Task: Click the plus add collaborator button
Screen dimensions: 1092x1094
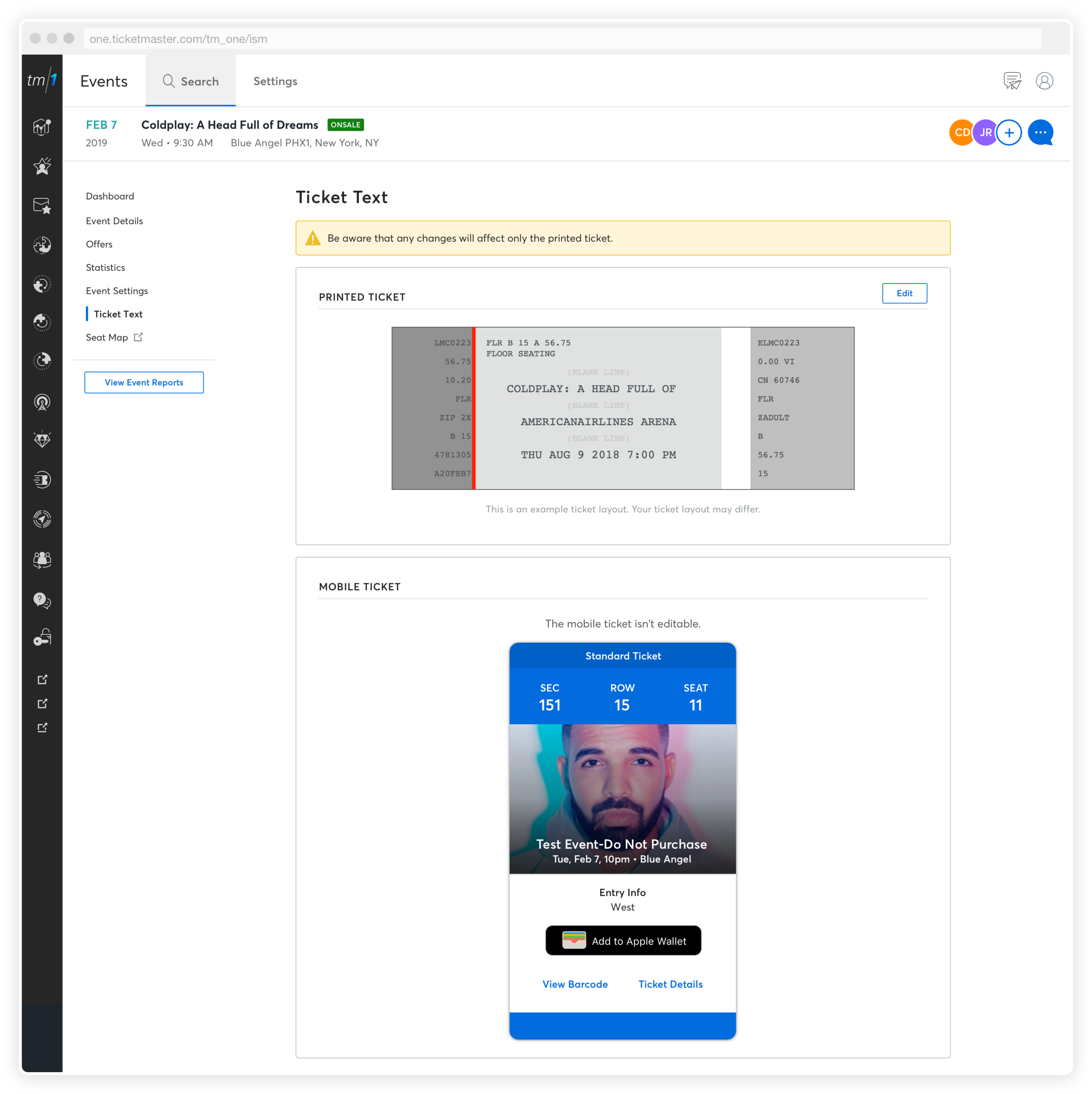Action: coord(1009,132)
